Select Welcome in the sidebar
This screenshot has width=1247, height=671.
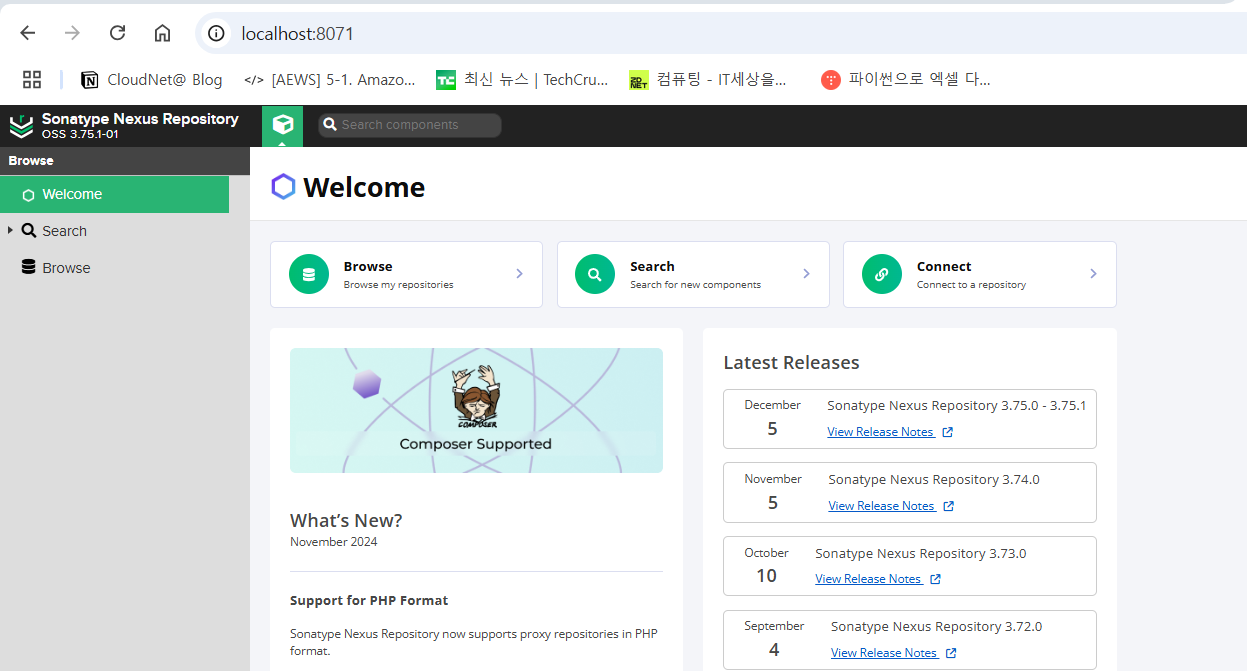(x=114, y=194)
